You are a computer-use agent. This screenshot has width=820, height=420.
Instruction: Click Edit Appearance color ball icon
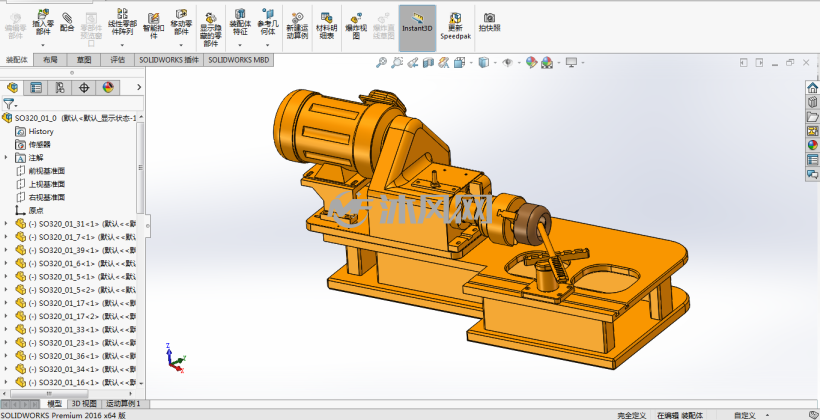coord(531,63)
